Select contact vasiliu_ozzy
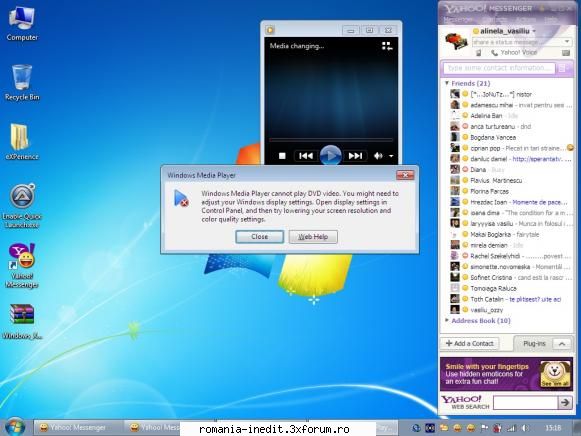The width and height of the screenshot is (581, 436). click(510, 310)
